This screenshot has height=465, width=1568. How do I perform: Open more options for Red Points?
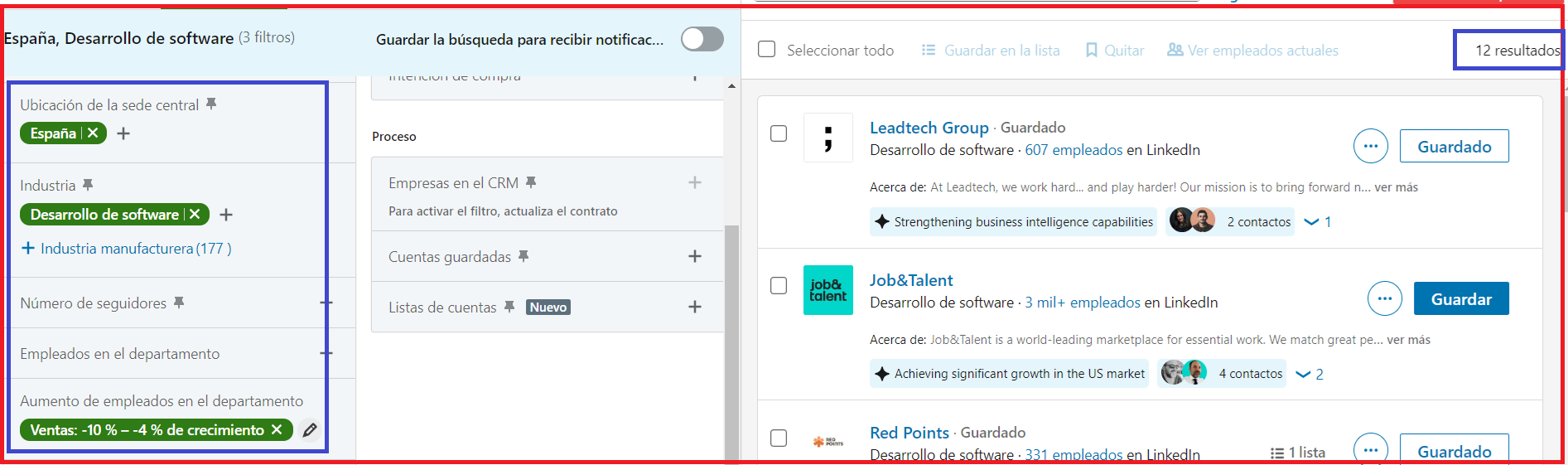tap(1371, 448)
